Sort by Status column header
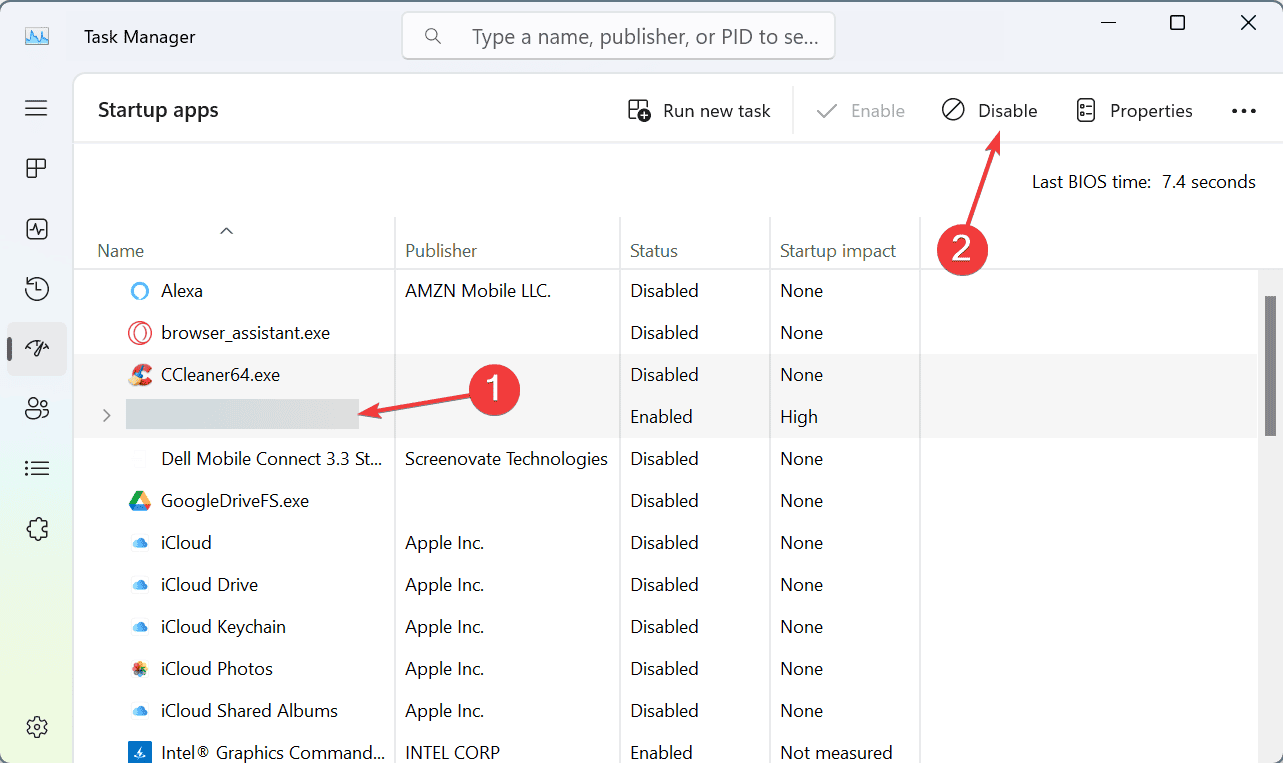 point(654,251)
